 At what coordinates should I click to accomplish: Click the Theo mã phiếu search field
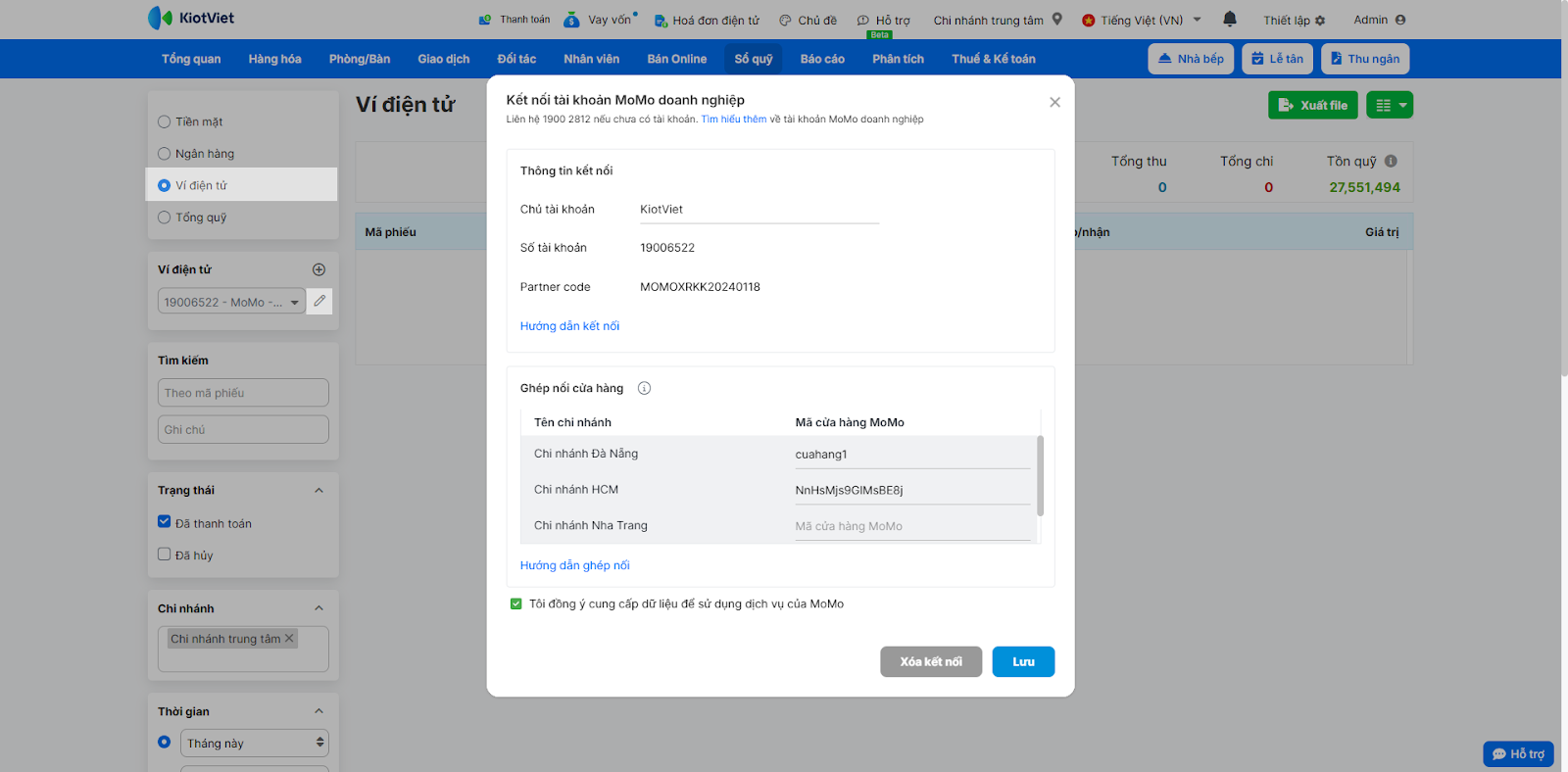click(x=243, y=393)
